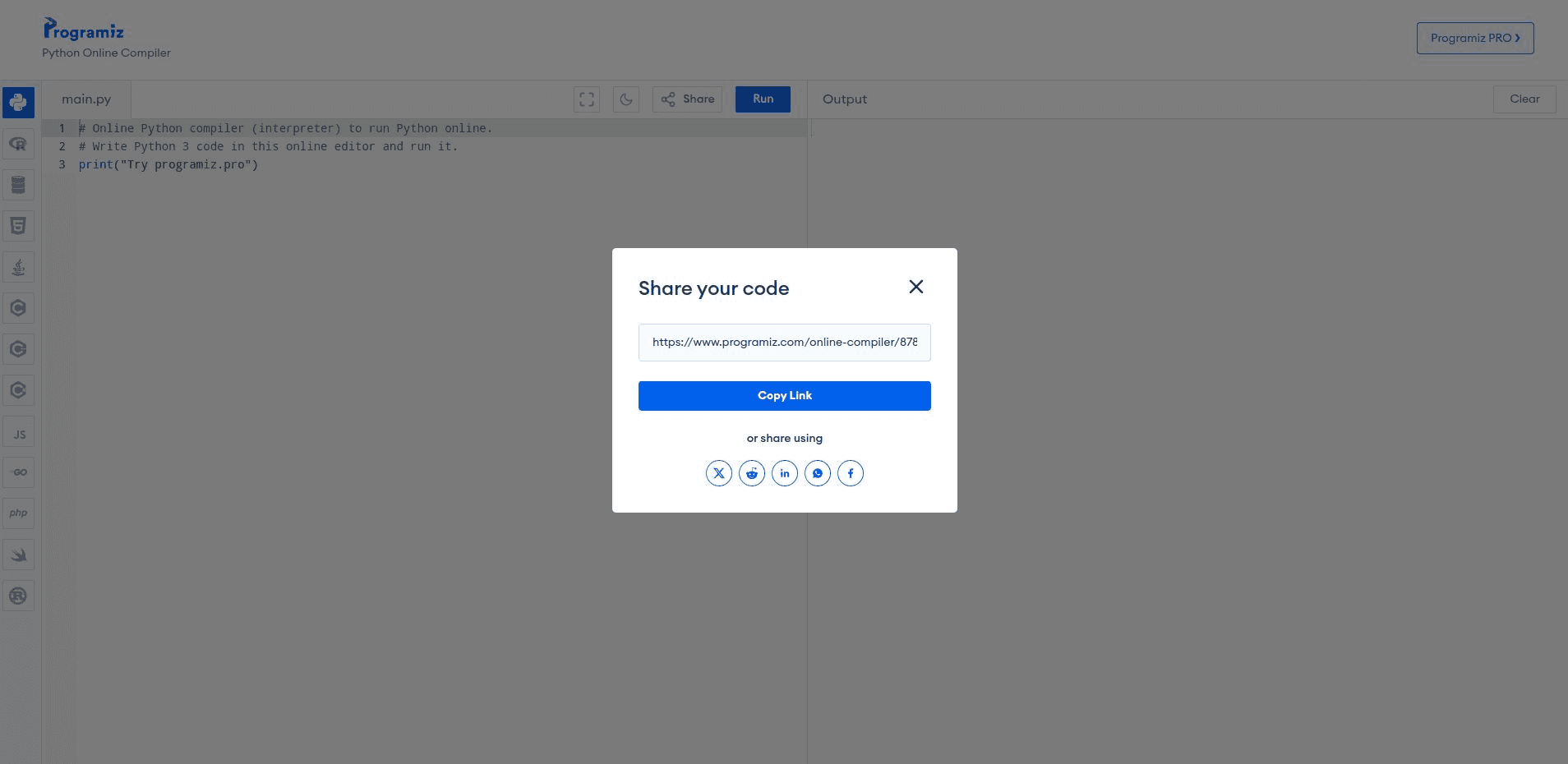Close the Share your code dialog
The height and width of the screenshot is (764, 1568).
click(x=916, y=287)
